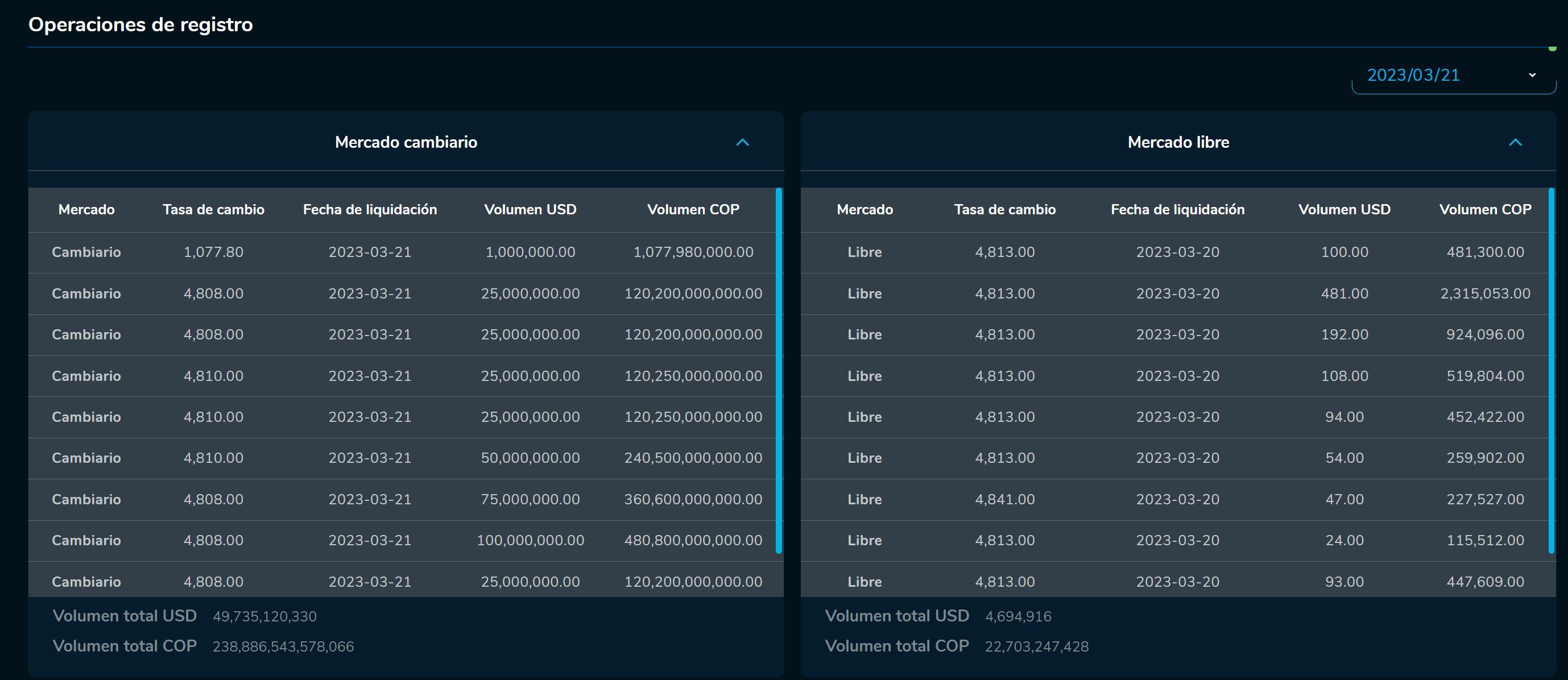The width and height of the screenshot is (1568, 680).
Task: Click the 240,500,000,000.00 COP volume cell
Action: (693, 458)
